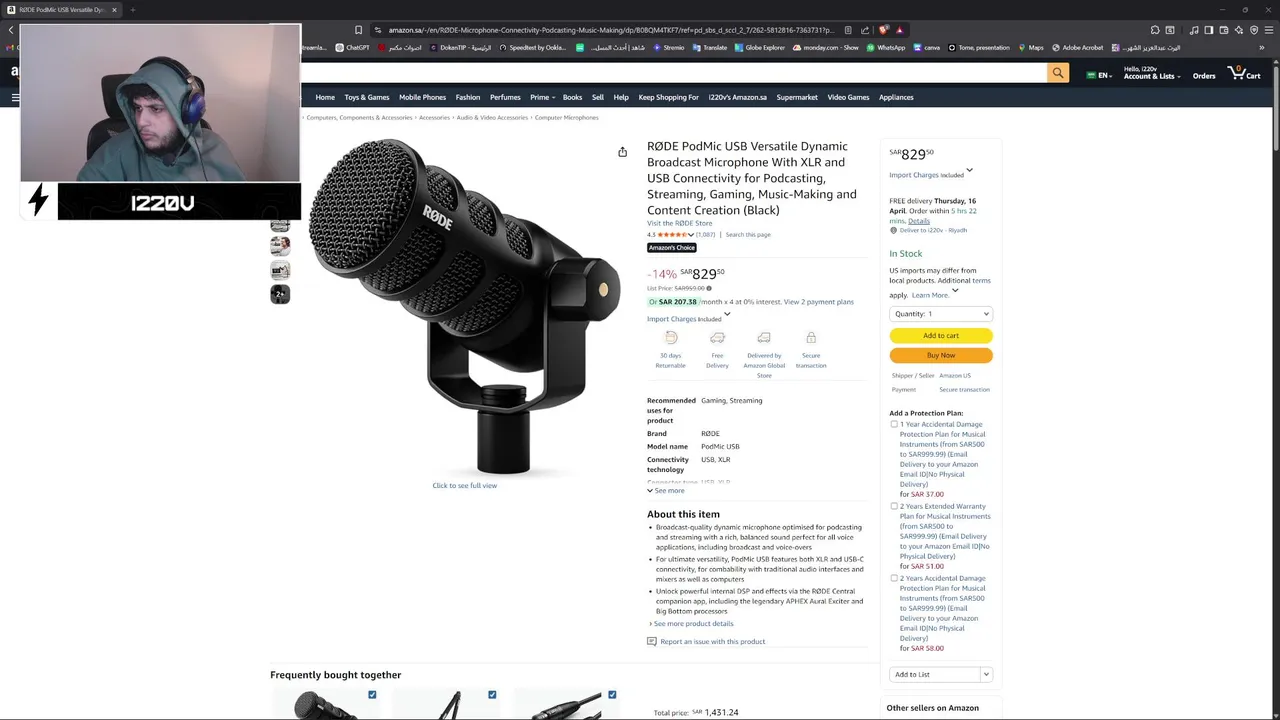
Task: Check the 2 Years Accidental Damage Protection Plan
Action: point(894,578)
